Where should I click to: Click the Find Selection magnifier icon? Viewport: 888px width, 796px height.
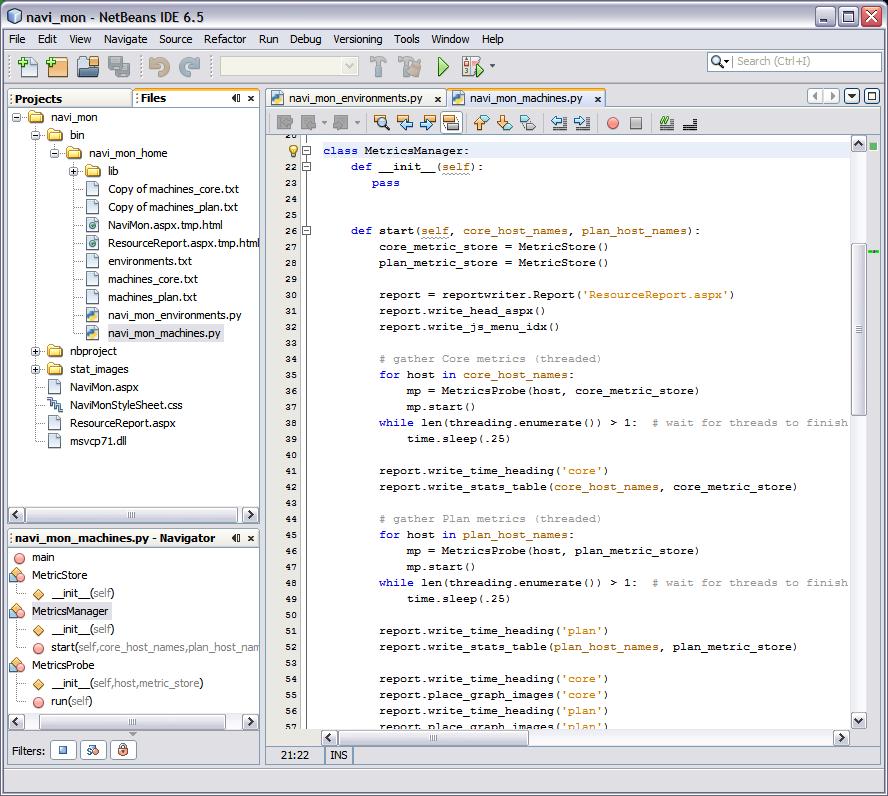pos(381,123)
